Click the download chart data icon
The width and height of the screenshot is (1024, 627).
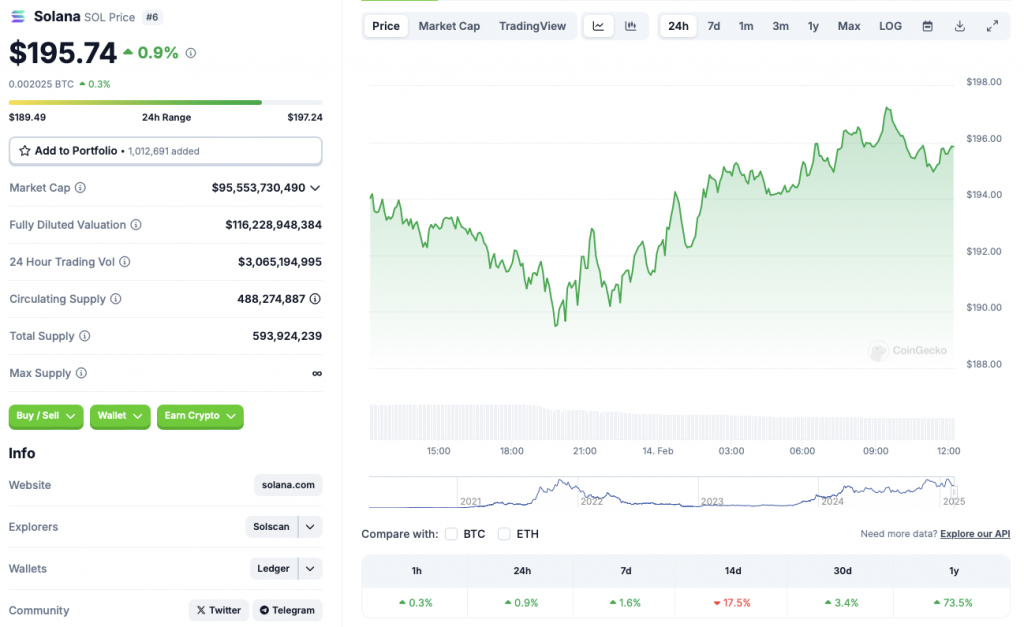[960, 26]
